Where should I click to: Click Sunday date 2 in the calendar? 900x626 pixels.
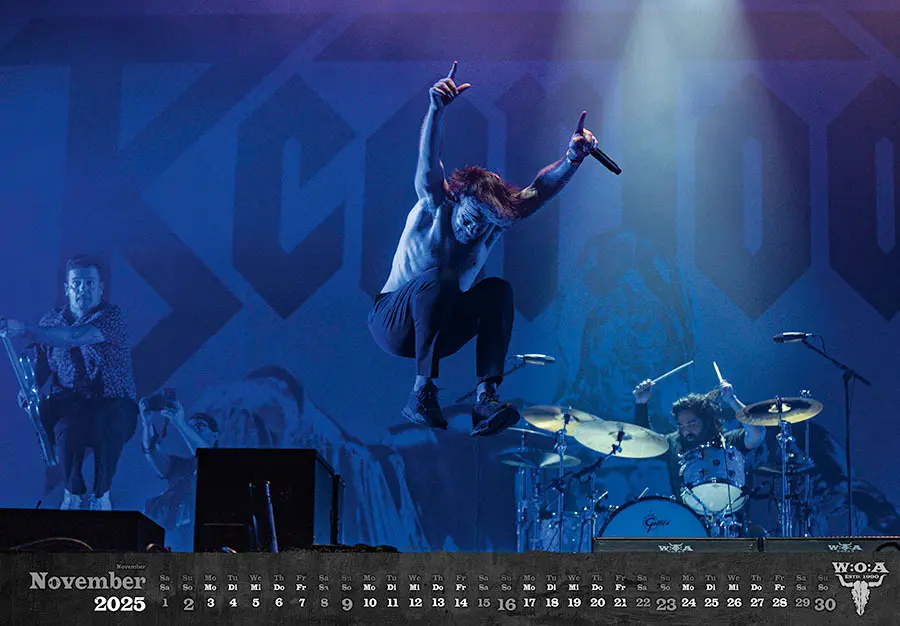click(x=188, y=604)
